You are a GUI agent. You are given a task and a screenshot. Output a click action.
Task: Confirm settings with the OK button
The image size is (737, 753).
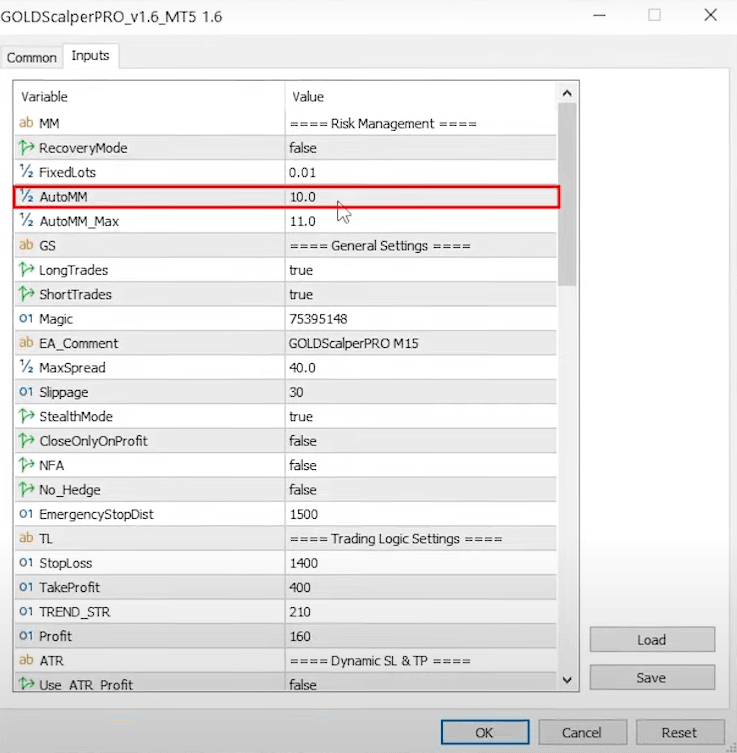(485, 732)
